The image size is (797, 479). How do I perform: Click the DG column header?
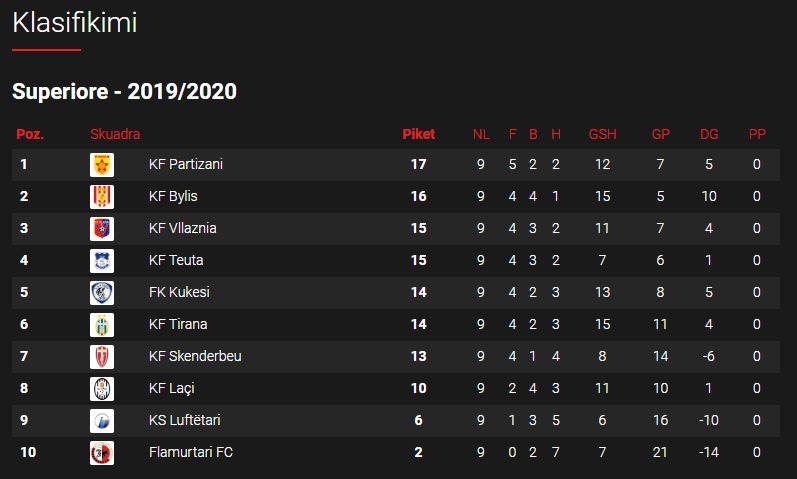coord(709,134)
